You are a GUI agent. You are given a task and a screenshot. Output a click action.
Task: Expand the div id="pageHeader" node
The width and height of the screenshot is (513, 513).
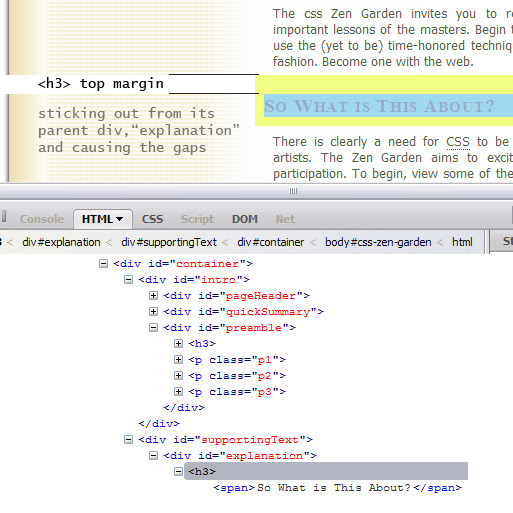coord(153,296)
